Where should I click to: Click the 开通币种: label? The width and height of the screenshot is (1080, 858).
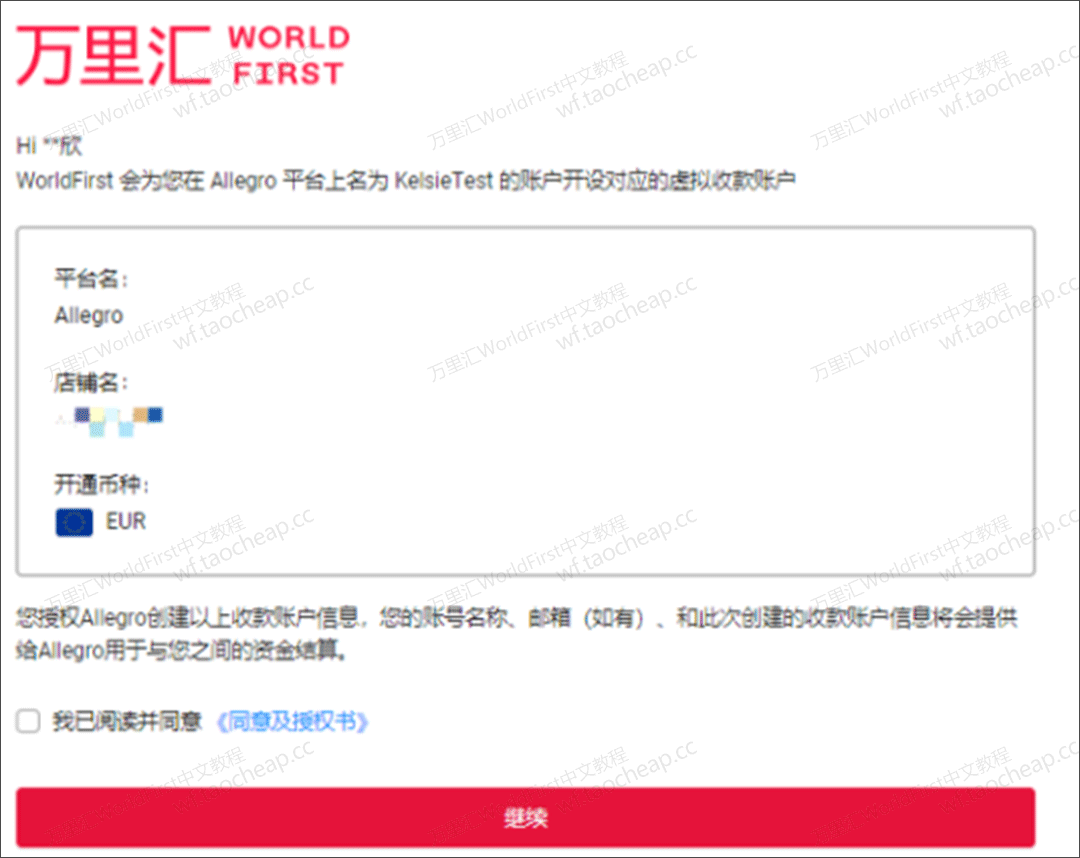(x=102, y=485)
